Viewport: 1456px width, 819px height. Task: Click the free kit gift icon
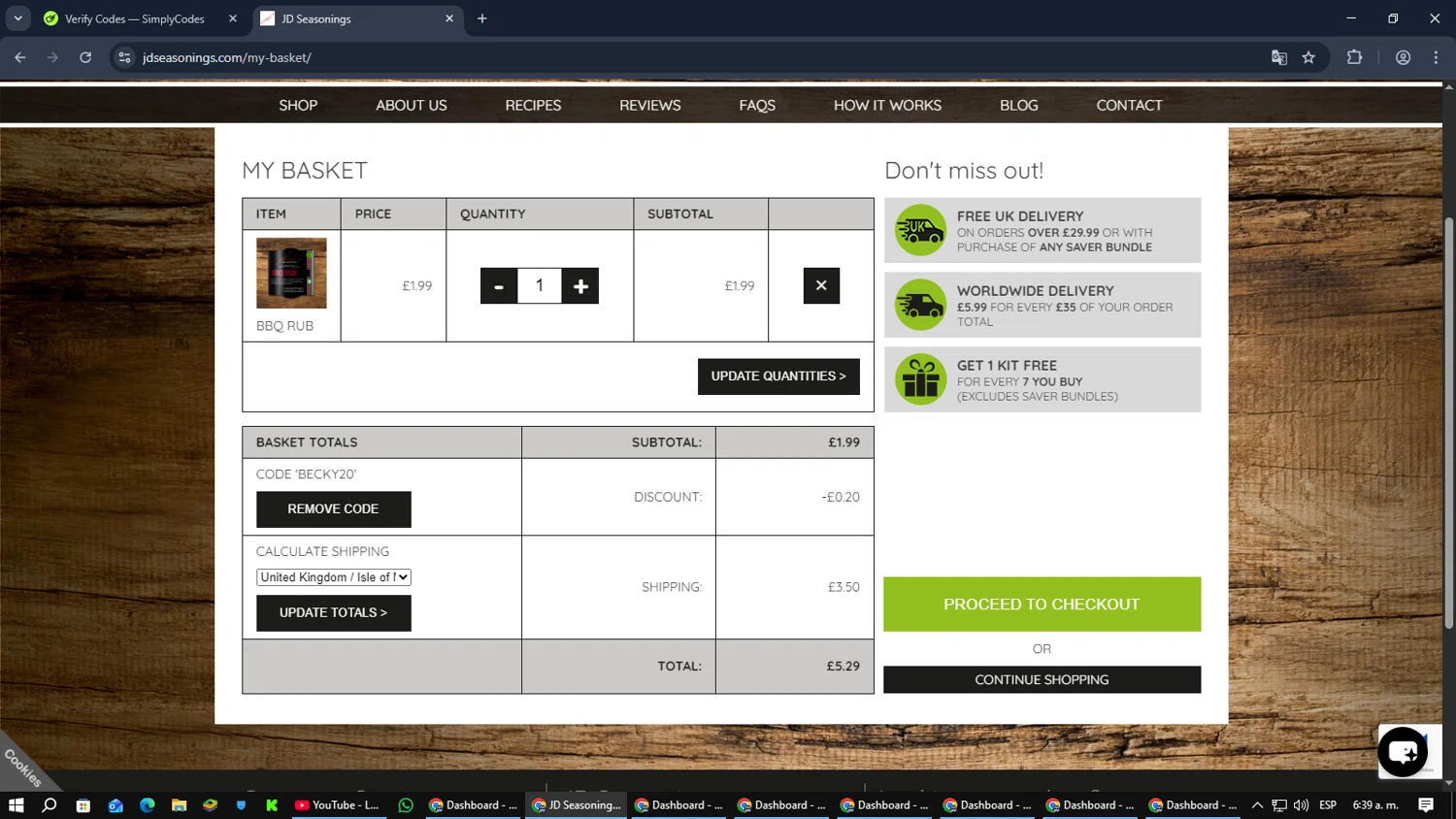(920, 379)
